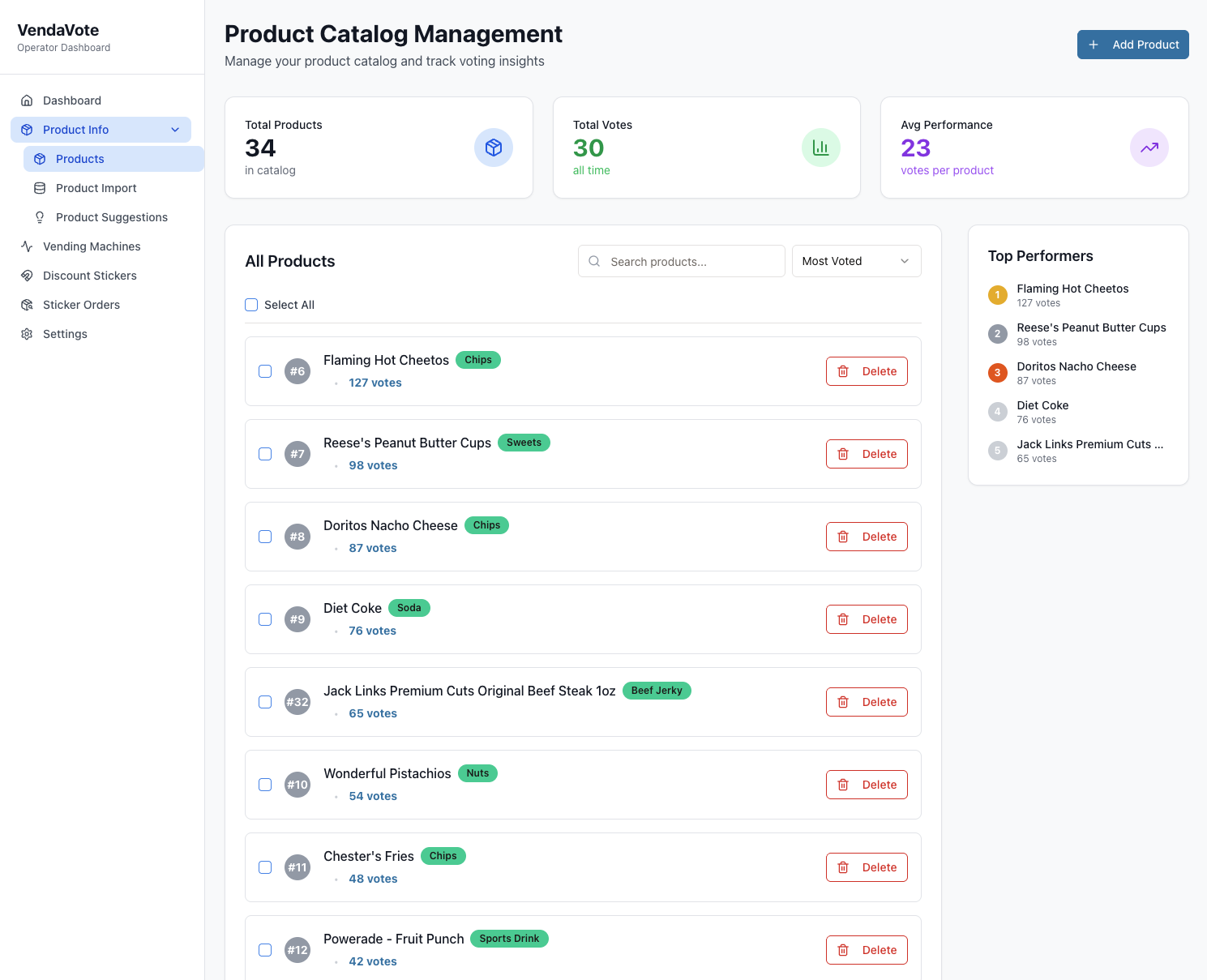Click the Sweets category tag
Screen dimensions: 1207x980
[524, 443]
